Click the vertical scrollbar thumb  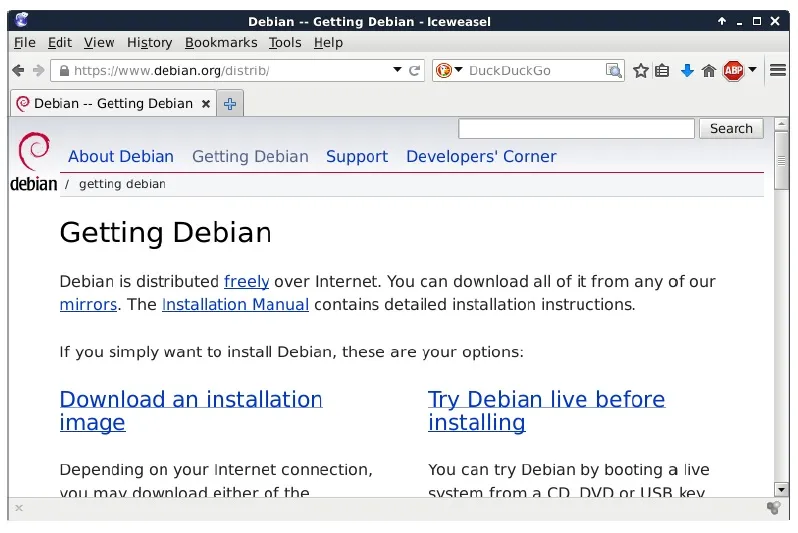(781, 160)
